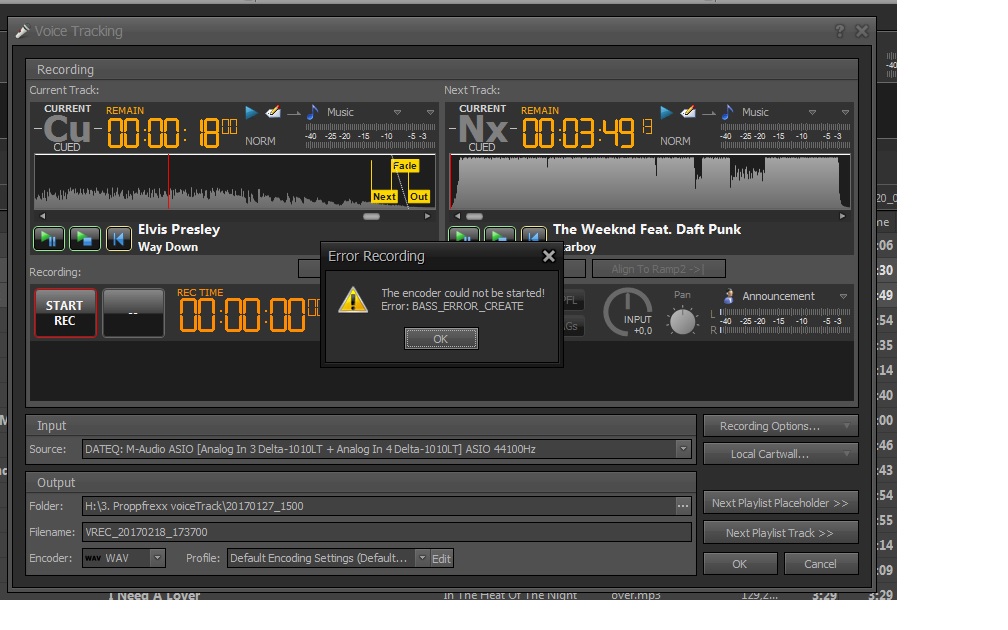Click the Next Track cue-to-start button
Image resolution: width=1008 pixels, height=630 pixels.
coord(534,235)
